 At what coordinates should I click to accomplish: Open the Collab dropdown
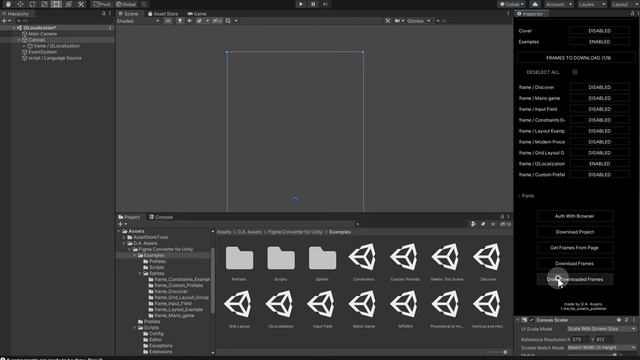coord(512,4)
